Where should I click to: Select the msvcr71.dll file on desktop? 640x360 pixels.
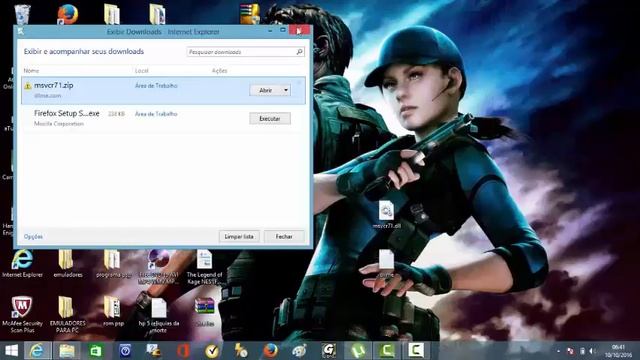point(386,215)
